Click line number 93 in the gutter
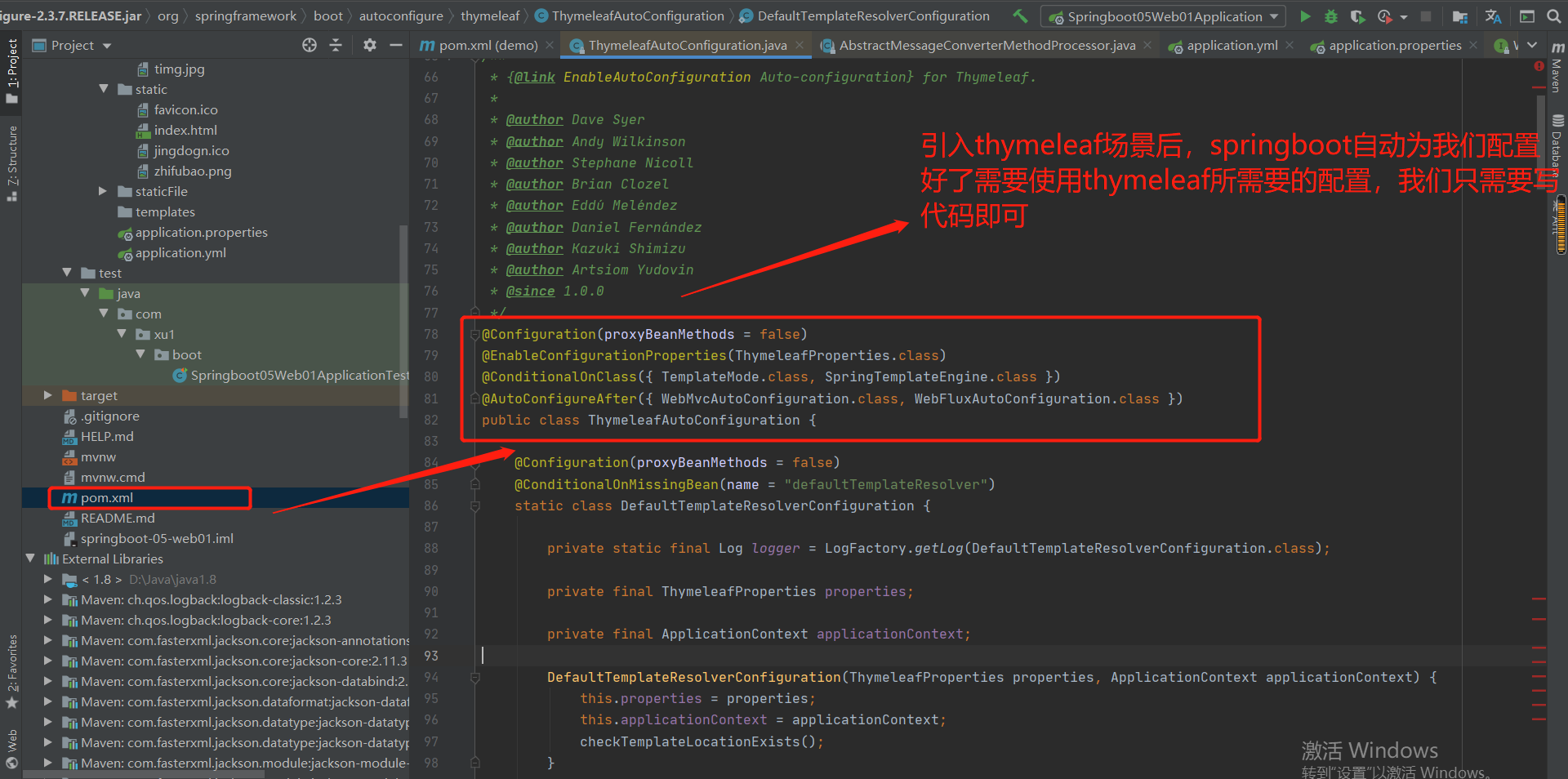 pos(431,656)
